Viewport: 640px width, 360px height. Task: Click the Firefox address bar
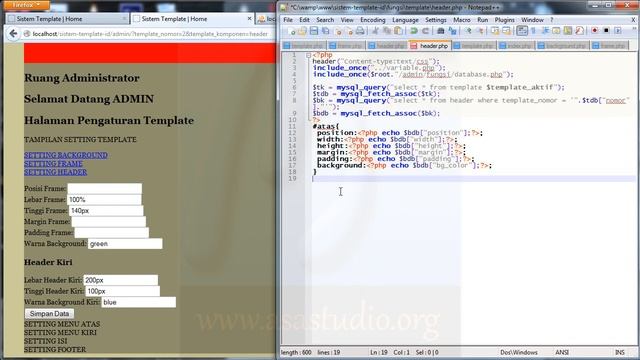150,34
